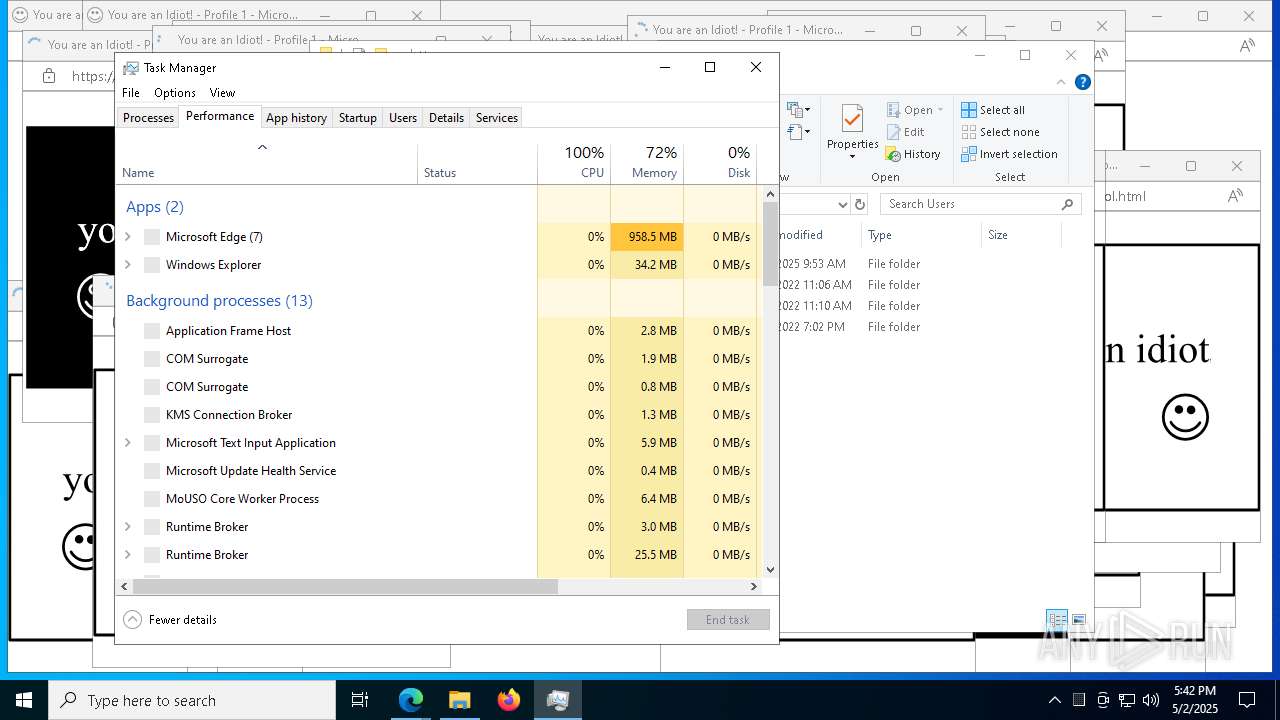The height and width of the screenshot is (720, 1280).
Task: Click taskbar search box
Action: pyautogui.click(x=192, y=700)
